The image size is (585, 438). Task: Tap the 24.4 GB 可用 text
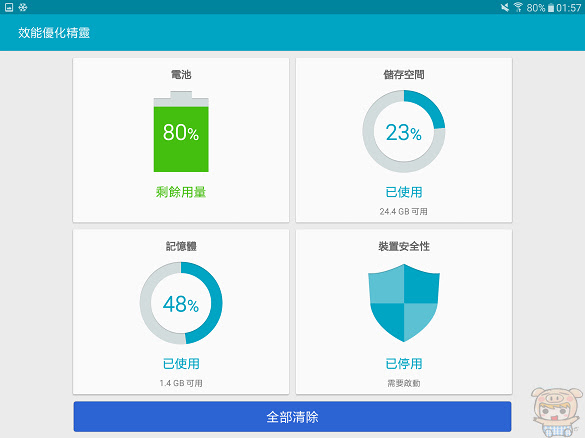click(404, 212)
